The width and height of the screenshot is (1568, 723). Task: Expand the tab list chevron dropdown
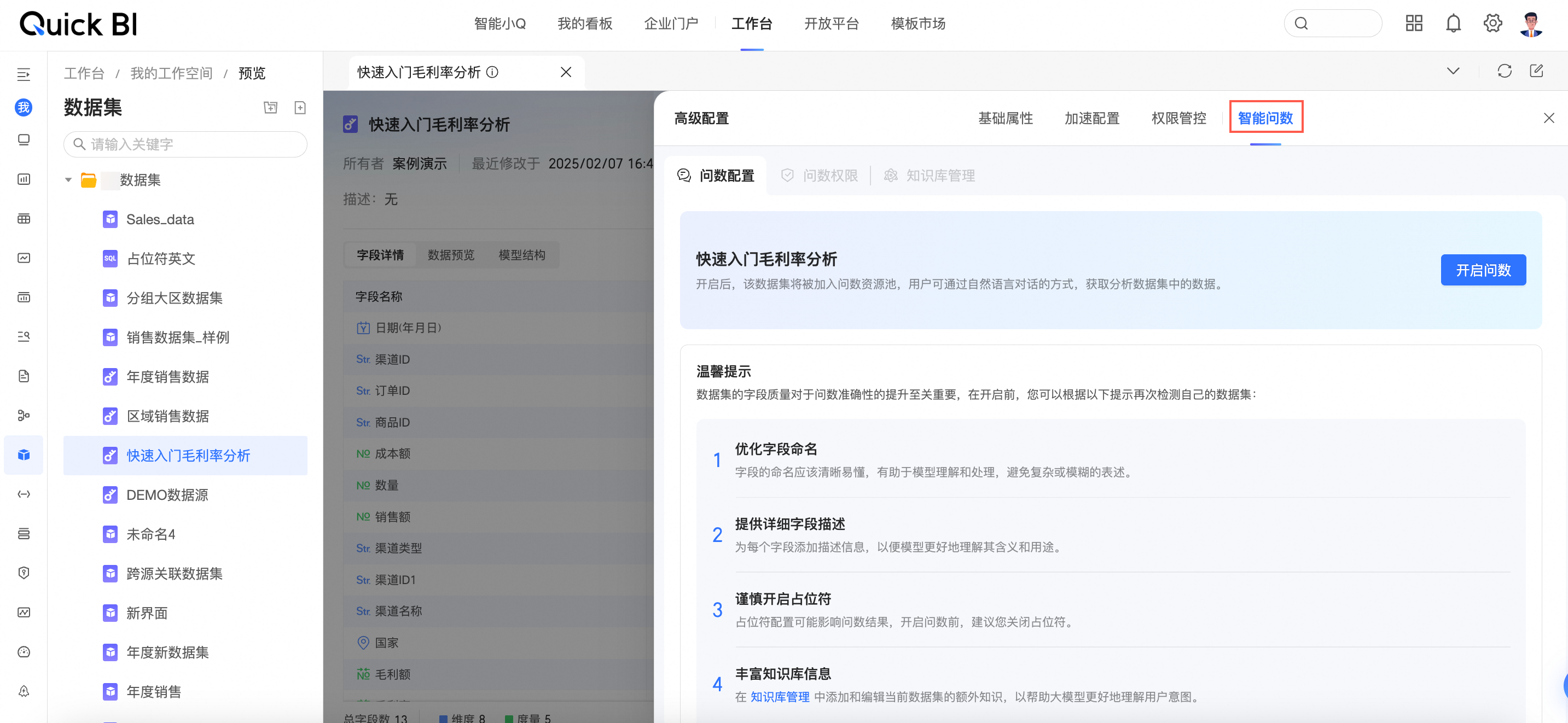(1453, 71)
